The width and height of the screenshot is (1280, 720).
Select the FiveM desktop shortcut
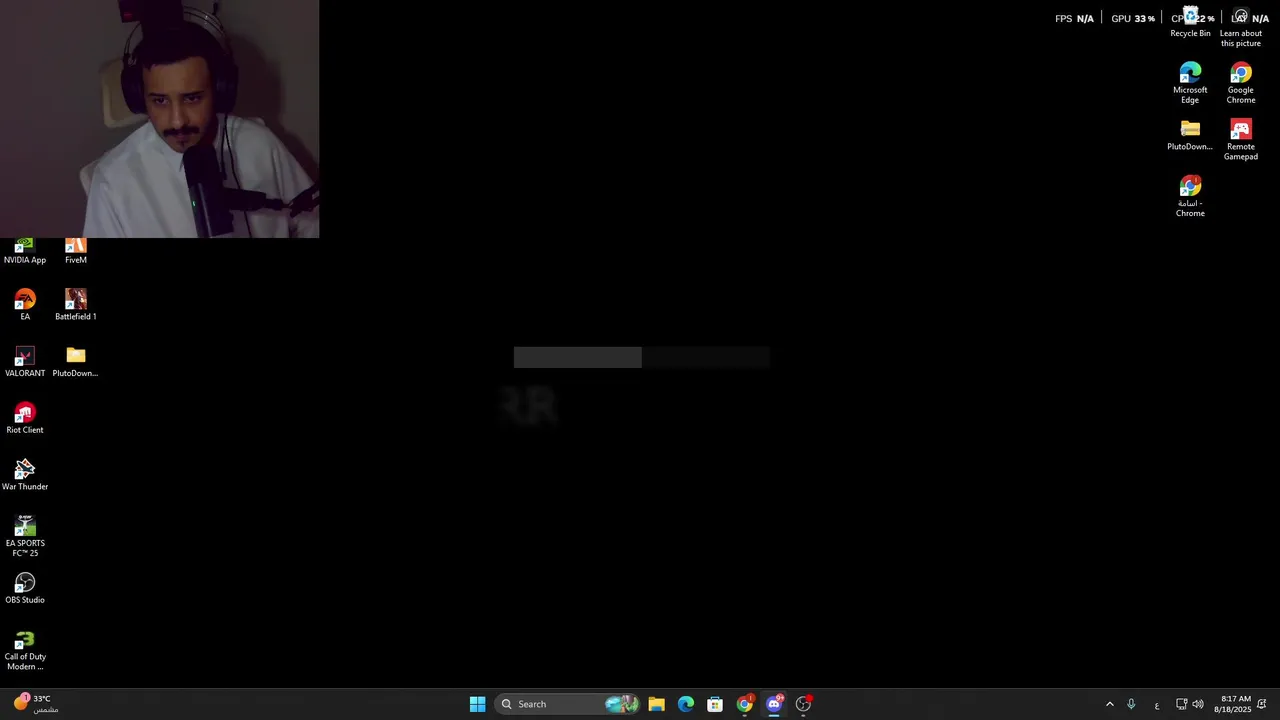pos(76,252)
